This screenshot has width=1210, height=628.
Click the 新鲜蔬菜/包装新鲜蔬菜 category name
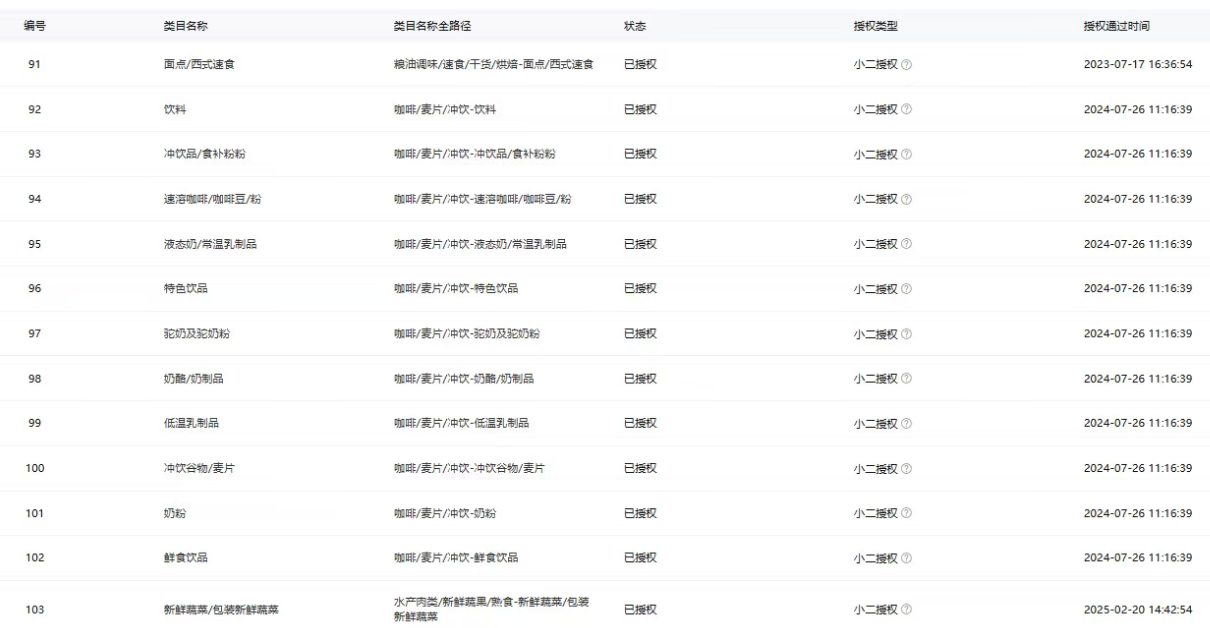[x=215, y=610]
